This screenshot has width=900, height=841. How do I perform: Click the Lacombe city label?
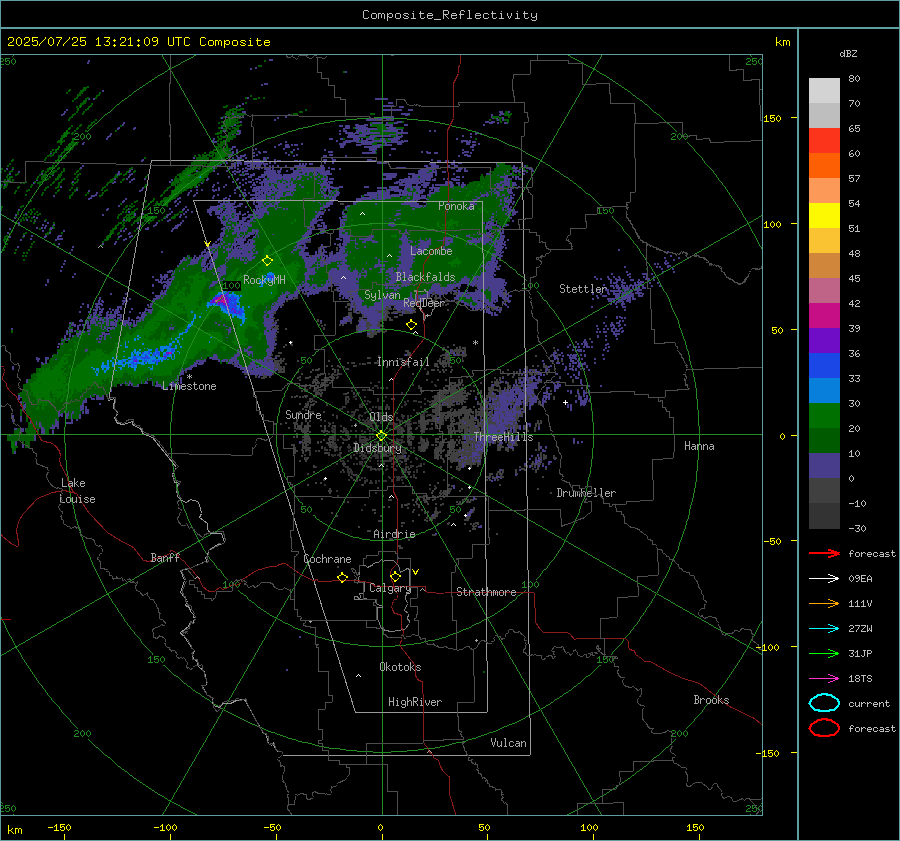431,251
